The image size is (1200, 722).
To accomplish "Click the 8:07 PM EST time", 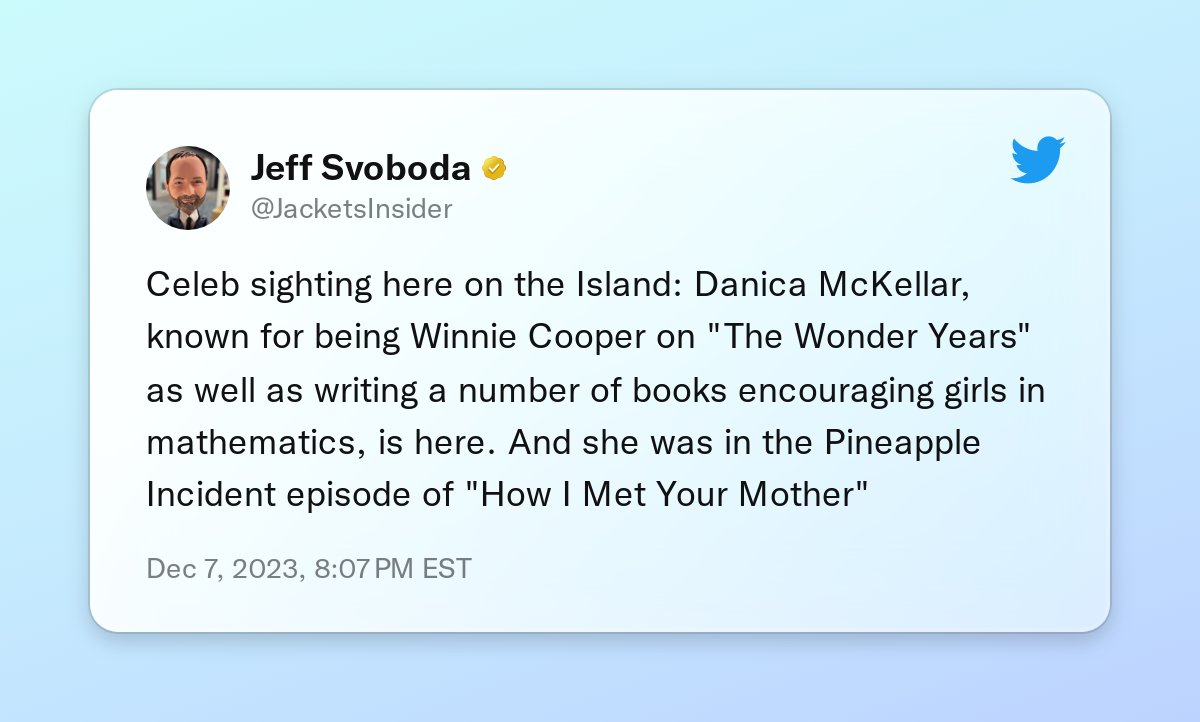I will [392, 569].
